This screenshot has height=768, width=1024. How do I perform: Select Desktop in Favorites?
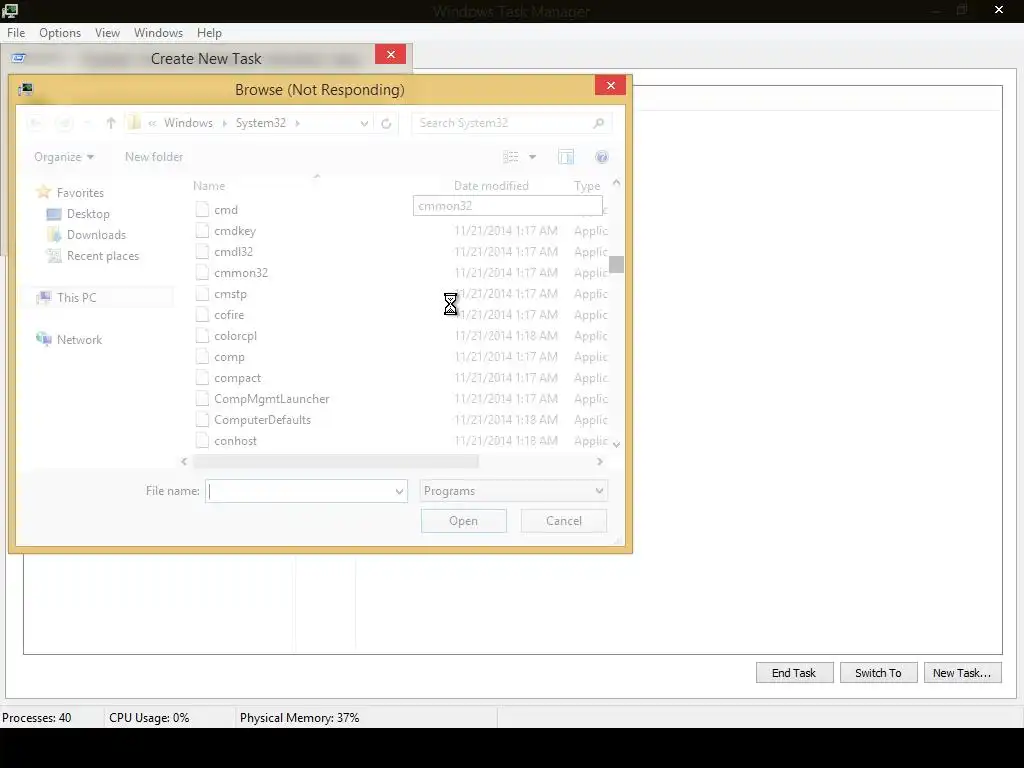point(88,214)
